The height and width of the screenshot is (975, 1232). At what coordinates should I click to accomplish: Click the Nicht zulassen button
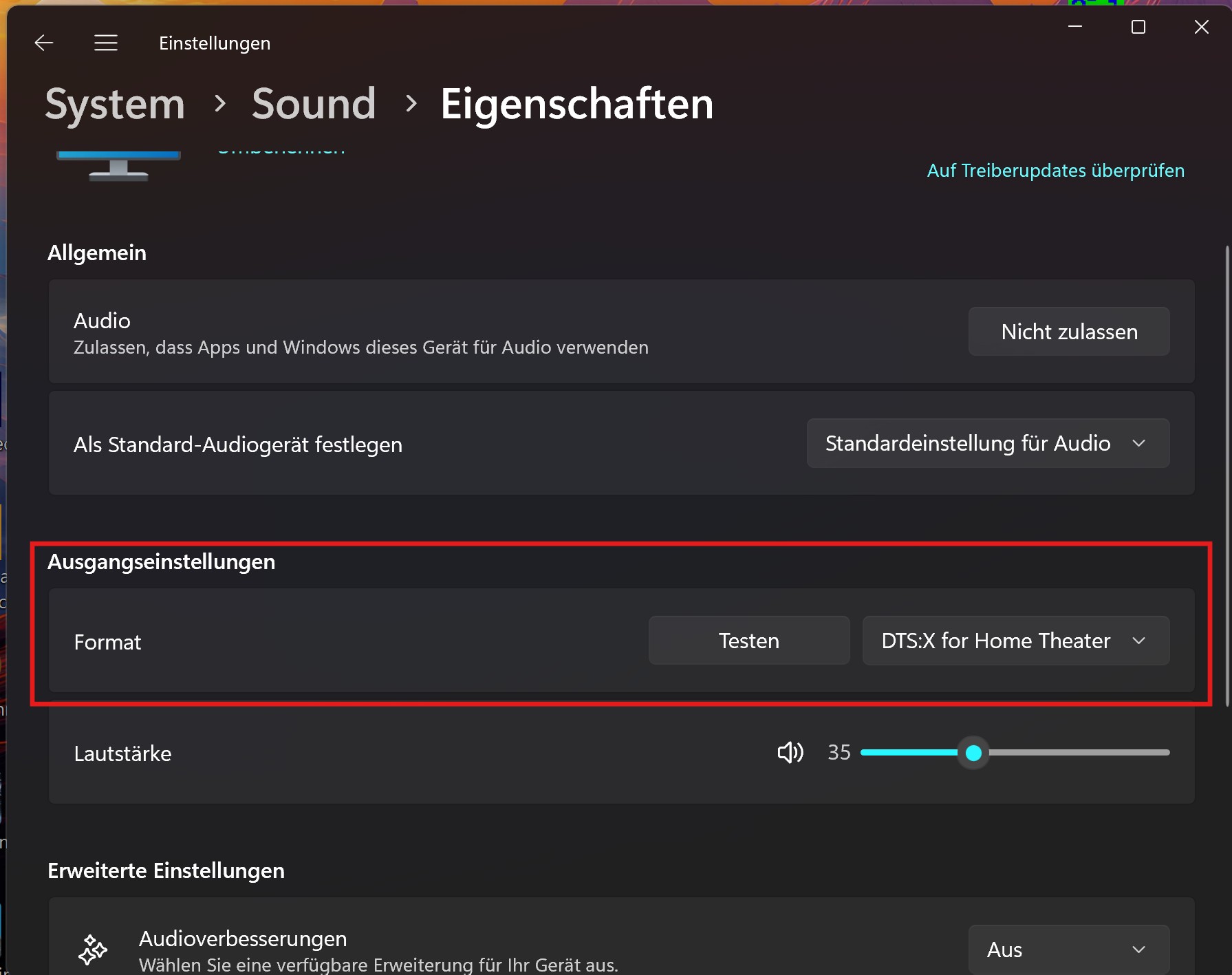pyautogui.click(x=1068, y=331)
